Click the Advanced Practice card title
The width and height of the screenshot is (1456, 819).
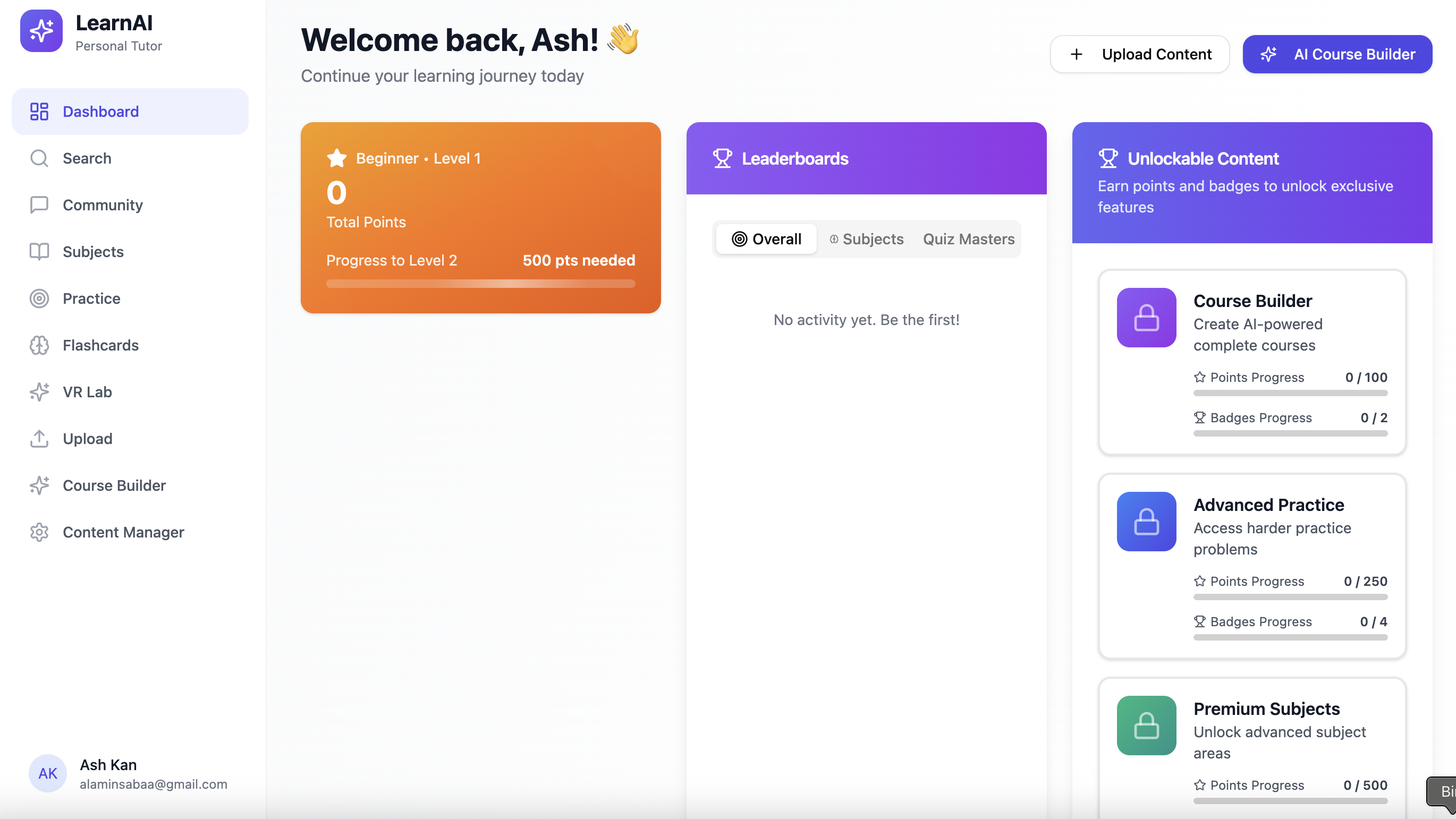(x=1268, y=505)
